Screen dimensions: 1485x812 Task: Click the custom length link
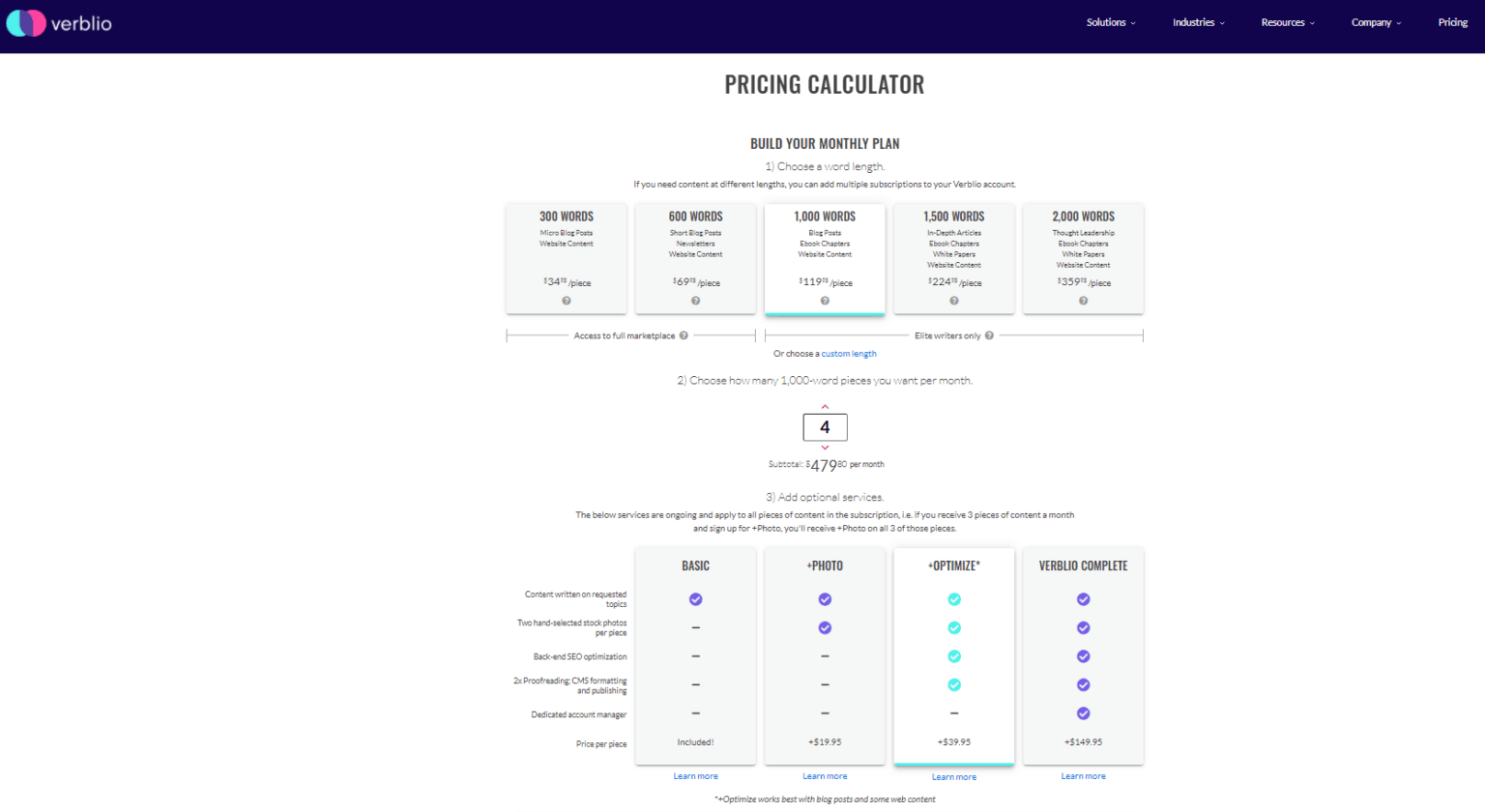tap(849, 354)
